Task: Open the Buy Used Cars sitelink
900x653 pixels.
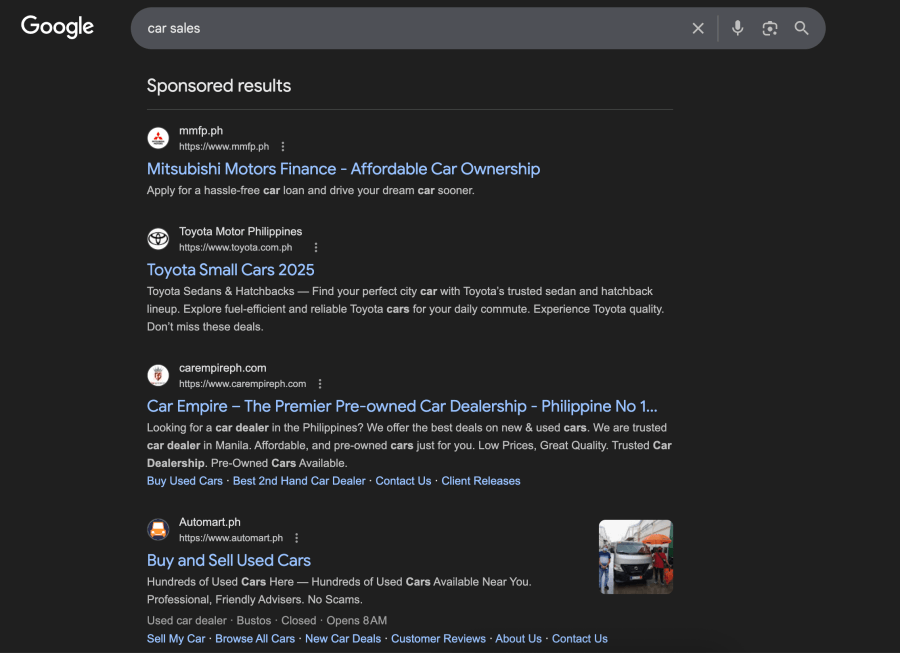Action: coord(184,481)
